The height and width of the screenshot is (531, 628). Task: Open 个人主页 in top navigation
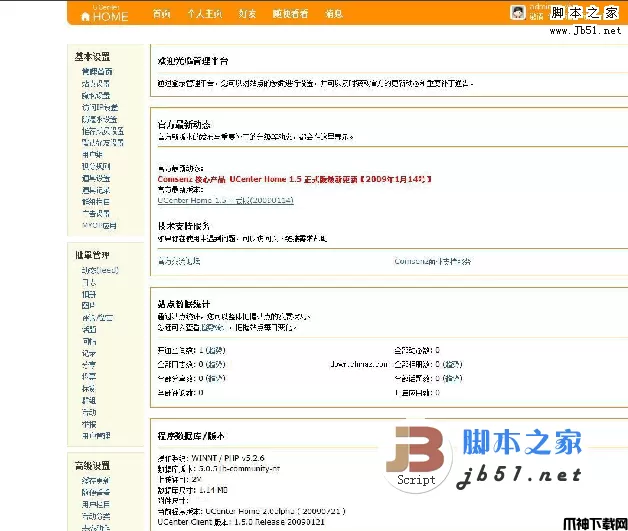205,14
